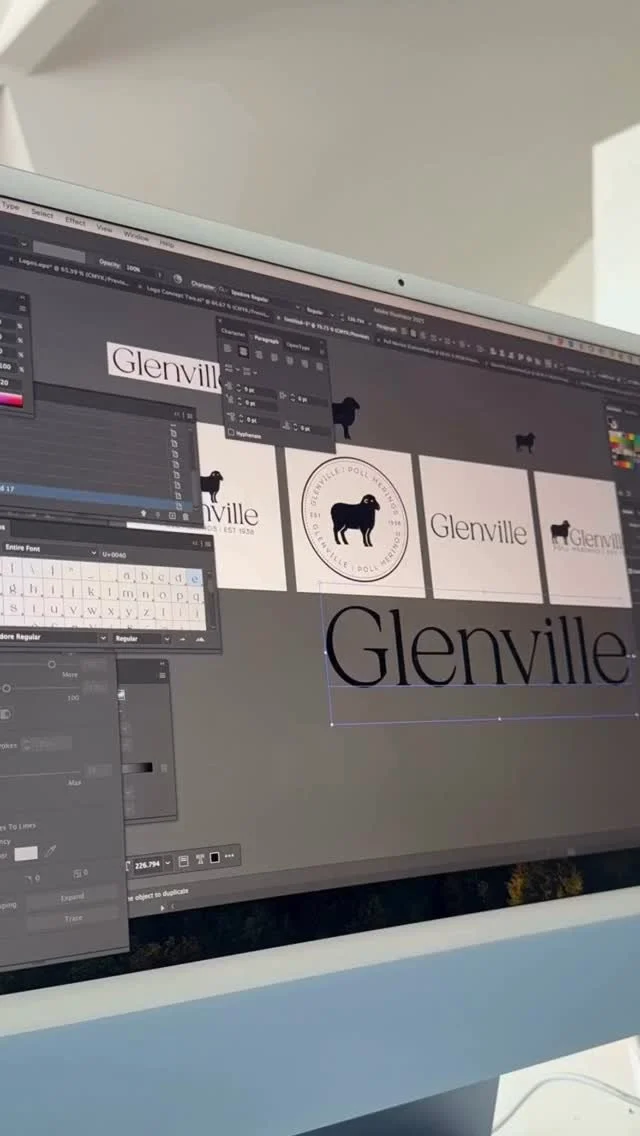Switch to the OpenType tab in the panel

click(298, 346)
